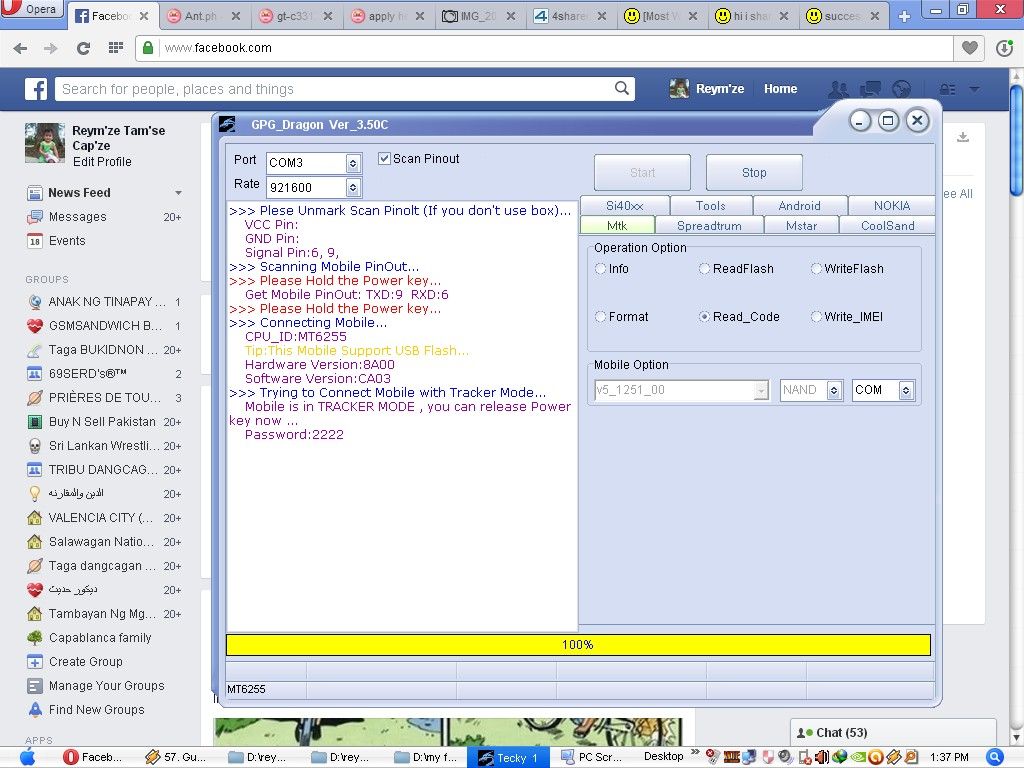This screenshot has width=1024, height=768.
Task: Open the browser speed dial grid icon
Action: point(115,48)
